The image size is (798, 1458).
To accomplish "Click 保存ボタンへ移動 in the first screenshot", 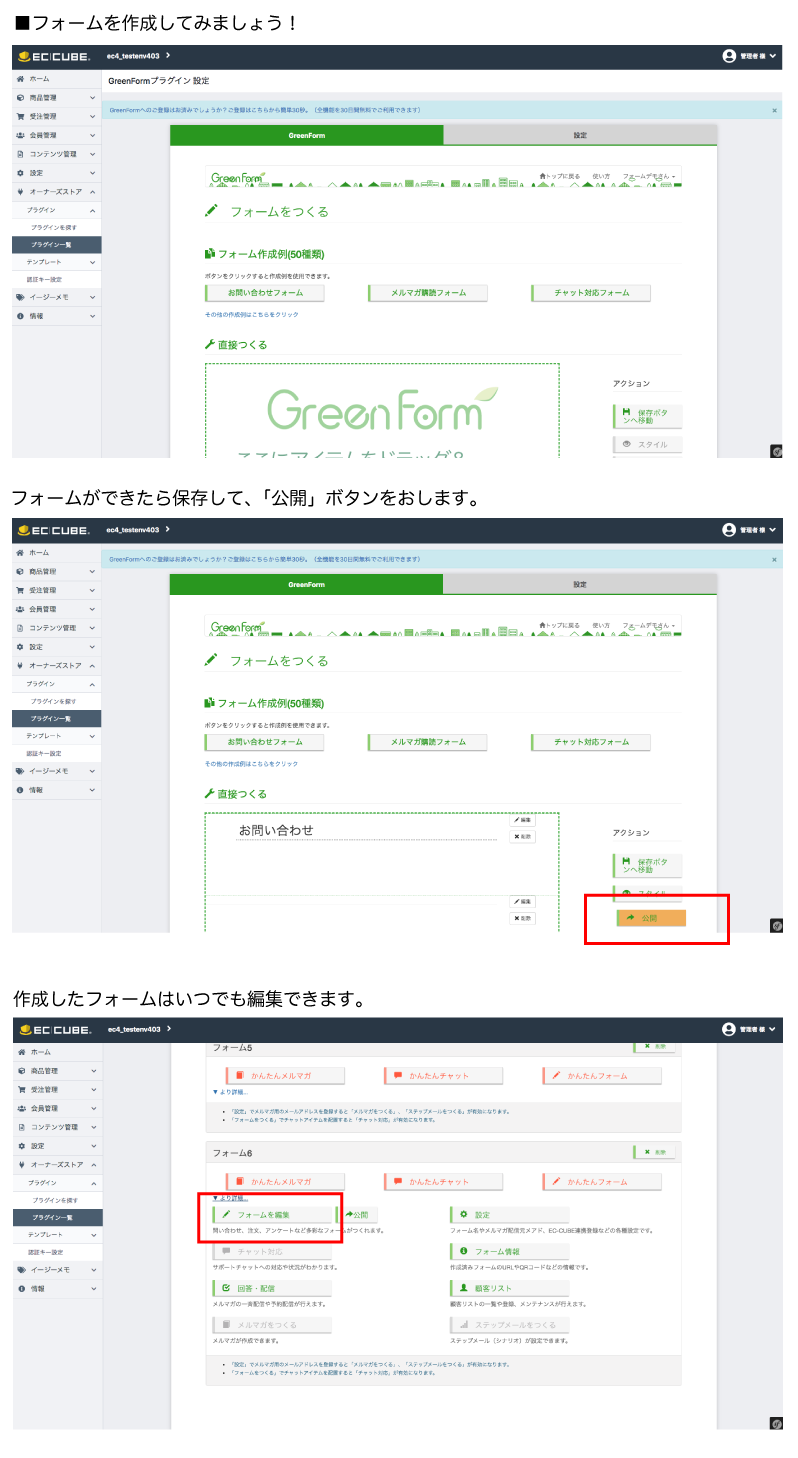I will point(647,416).
